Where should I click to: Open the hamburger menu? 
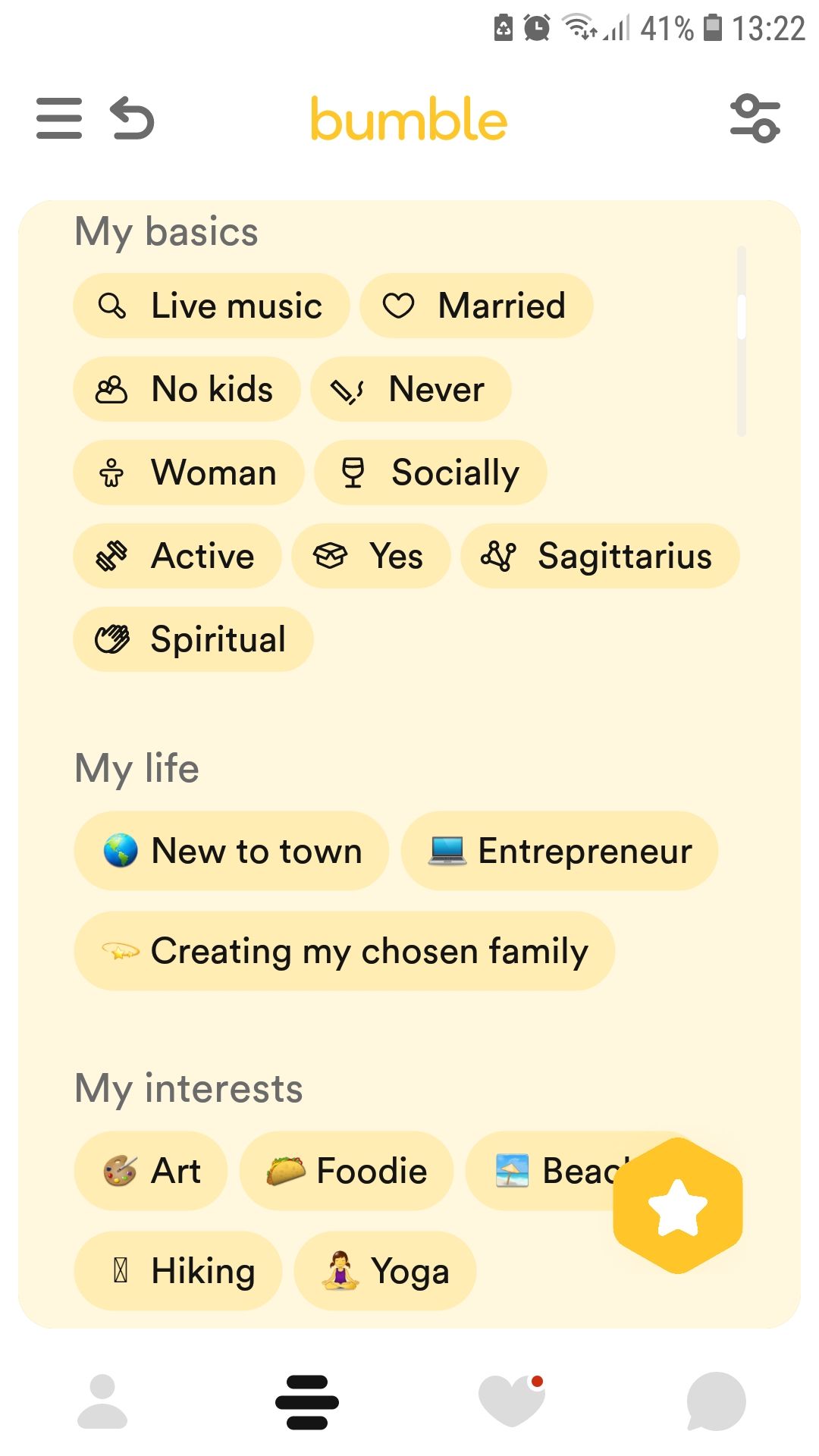(x=59, y=118)
